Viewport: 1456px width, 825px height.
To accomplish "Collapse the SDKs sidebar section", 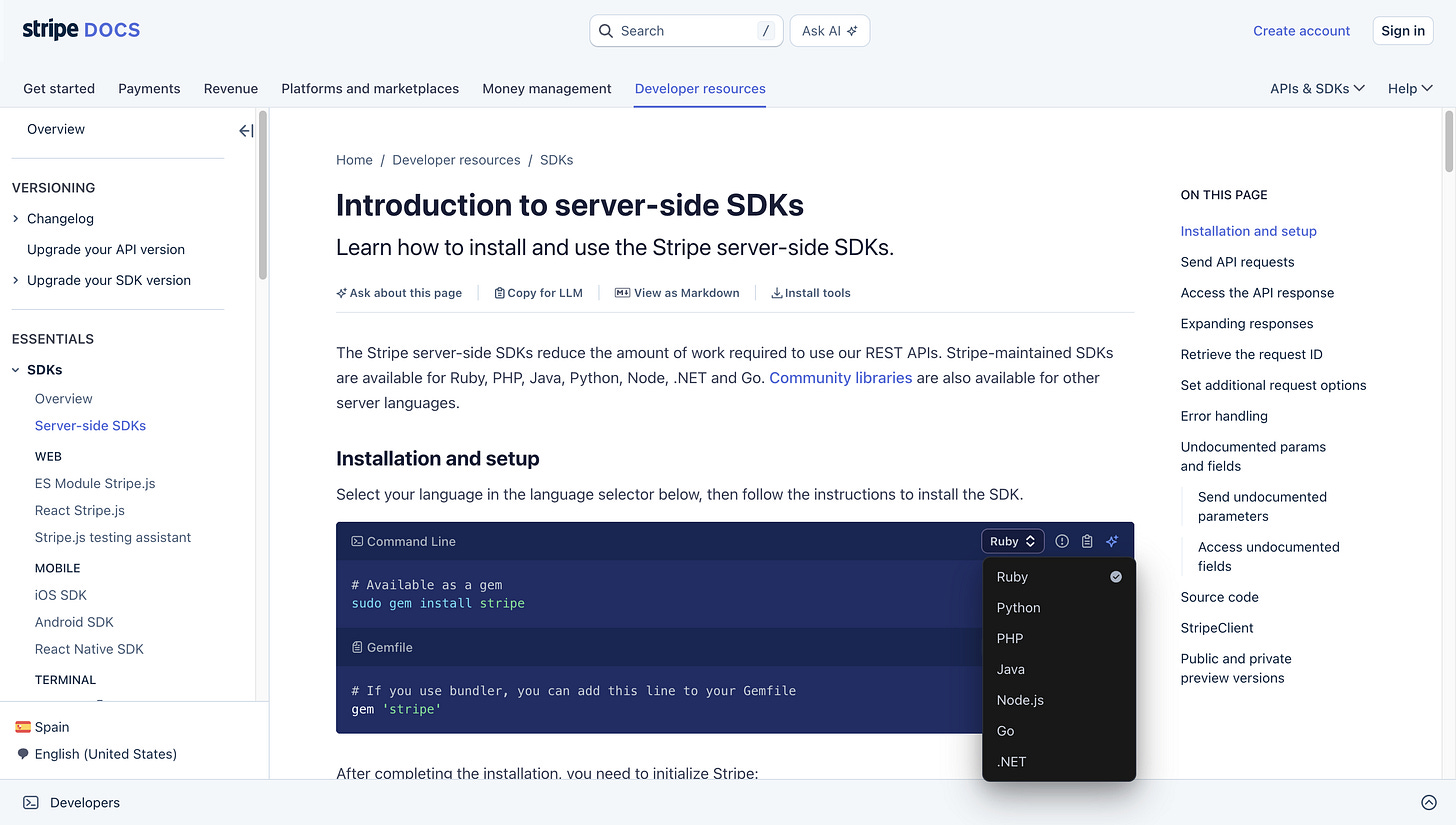I will [x=16, y=370].
